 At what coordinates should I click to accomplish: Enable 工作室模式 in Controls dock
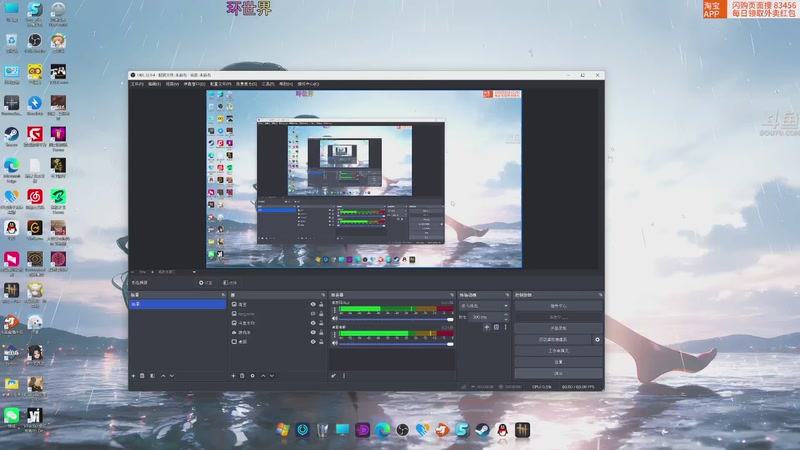pos(558,351)
